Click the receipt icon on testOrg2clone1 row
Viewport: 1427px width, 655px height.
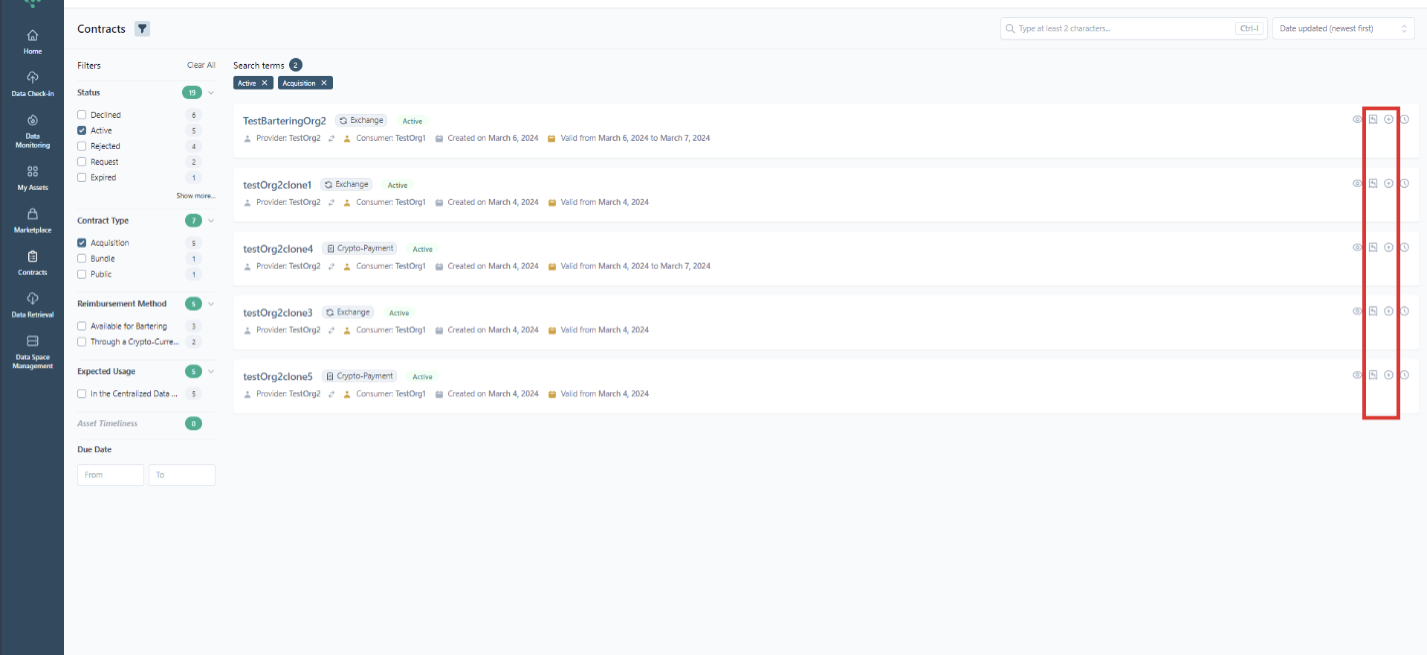click(1373, 183)
